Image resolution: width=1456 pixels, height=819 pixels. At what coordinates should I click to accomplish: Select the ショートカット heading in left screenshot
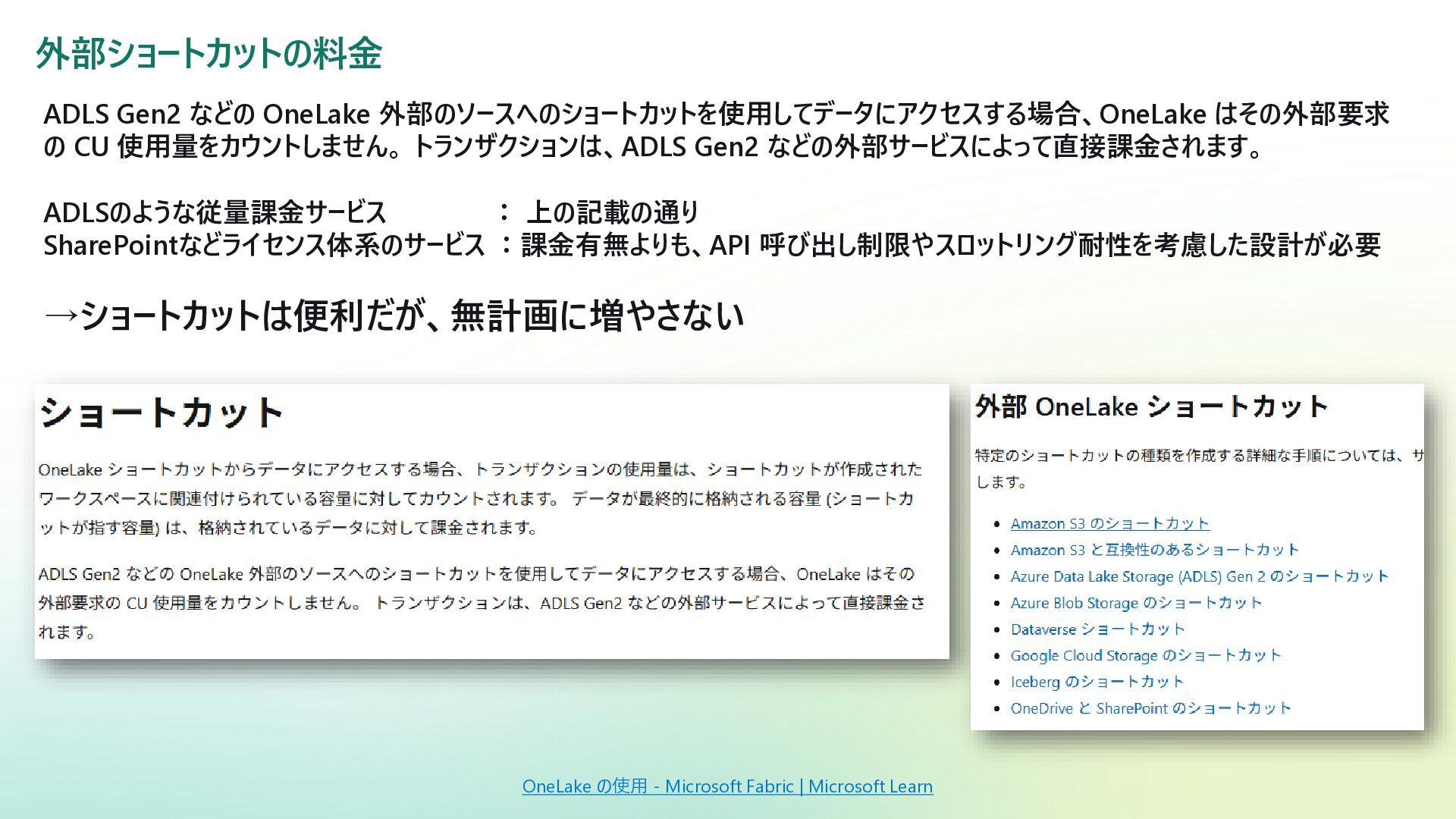click(162, 413)
